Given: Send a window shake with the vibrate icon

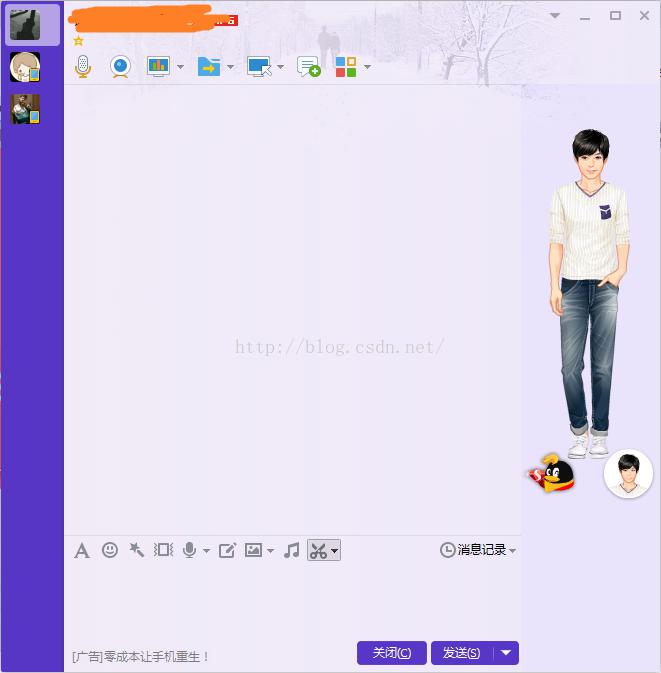Looking at the screenshot, I should pos(163,550).
